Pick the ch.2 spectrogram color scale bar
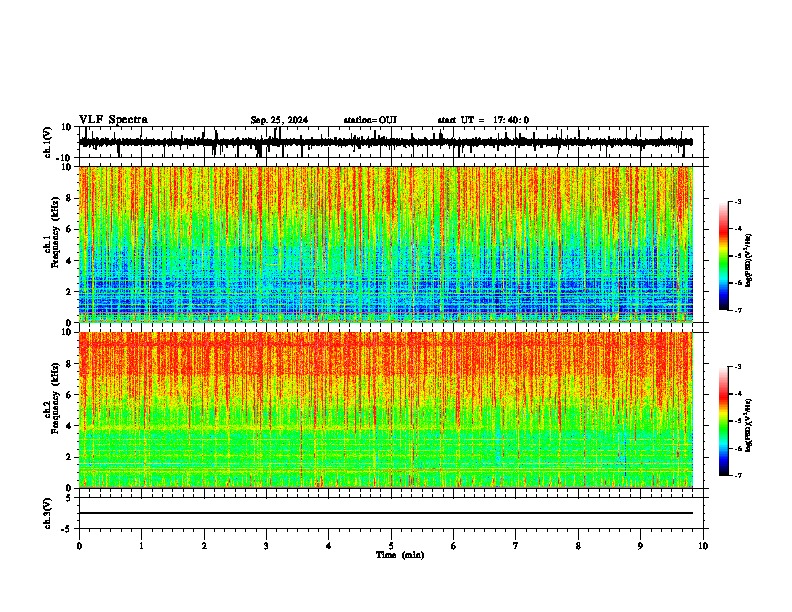792x612 pixels. 724,421
